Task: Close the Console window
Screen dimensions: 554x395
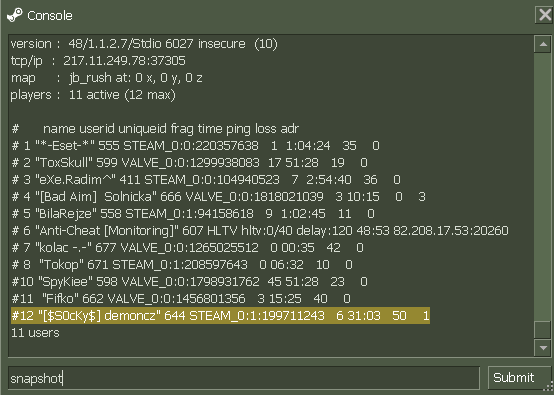Action: (x=544, y=15)
